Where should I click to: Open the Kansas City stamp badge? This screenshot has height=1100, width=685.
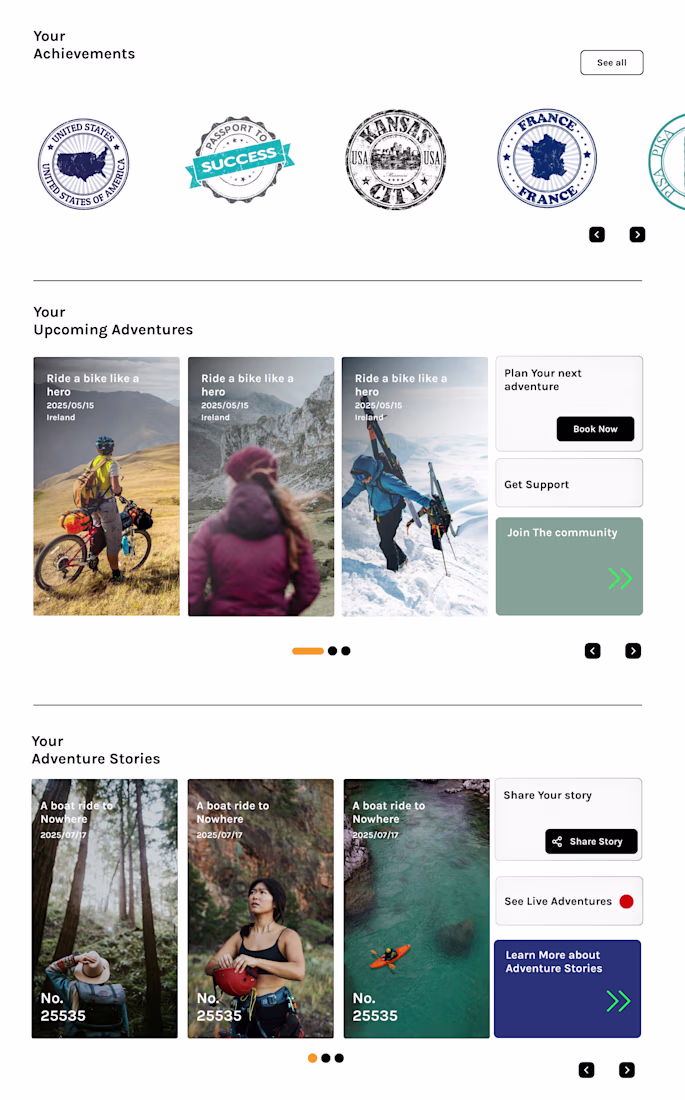396,159
